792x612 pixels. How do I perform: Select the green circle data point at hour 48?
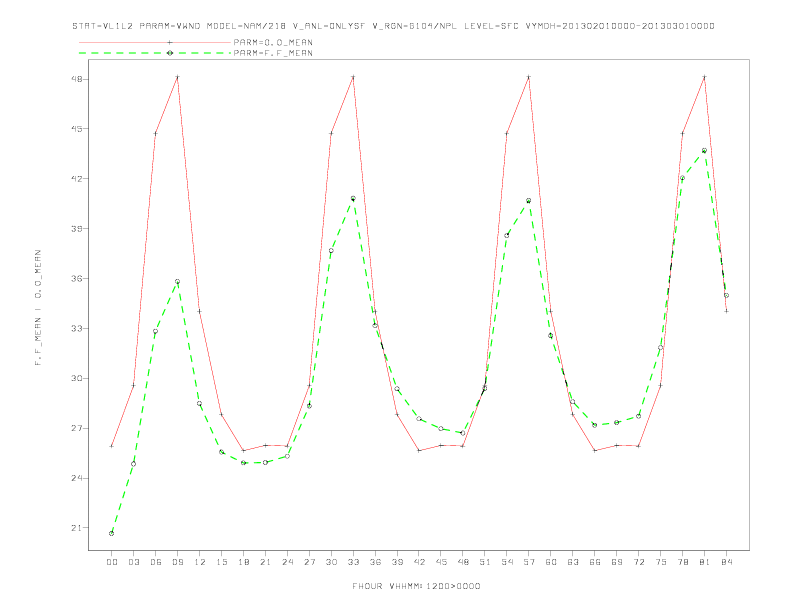pyautogui.click(x=463, y=433)
